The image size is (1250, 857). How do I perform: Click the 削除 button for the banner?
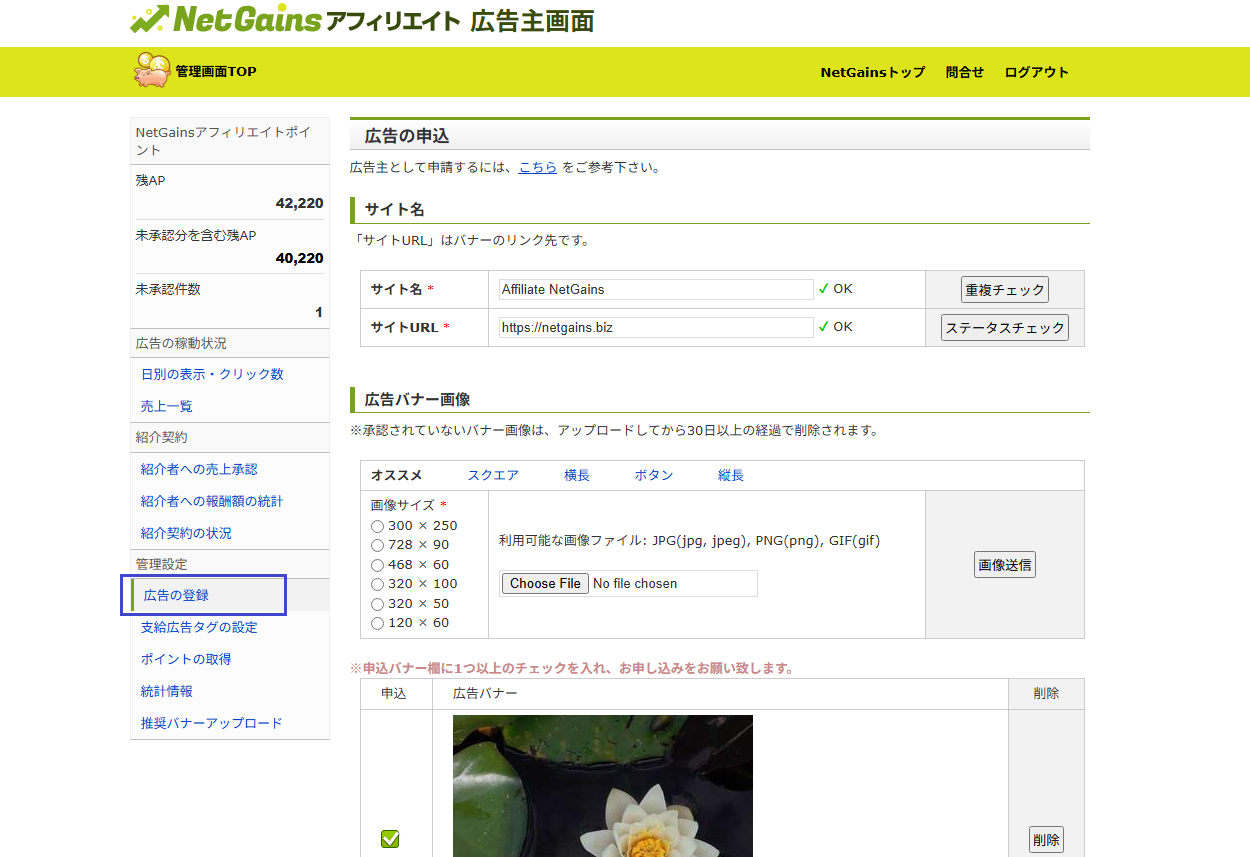(1046, 839)
